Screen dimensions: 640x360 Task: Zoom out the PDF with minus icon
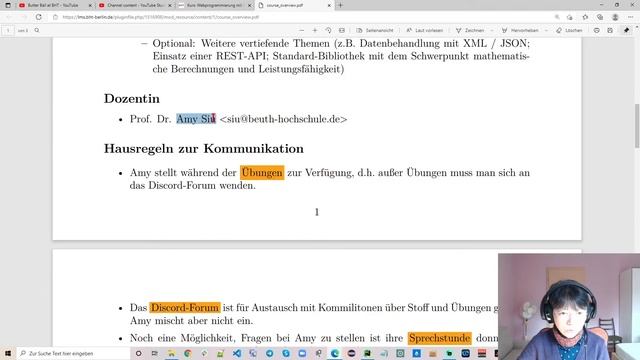(x=302, y=30)
